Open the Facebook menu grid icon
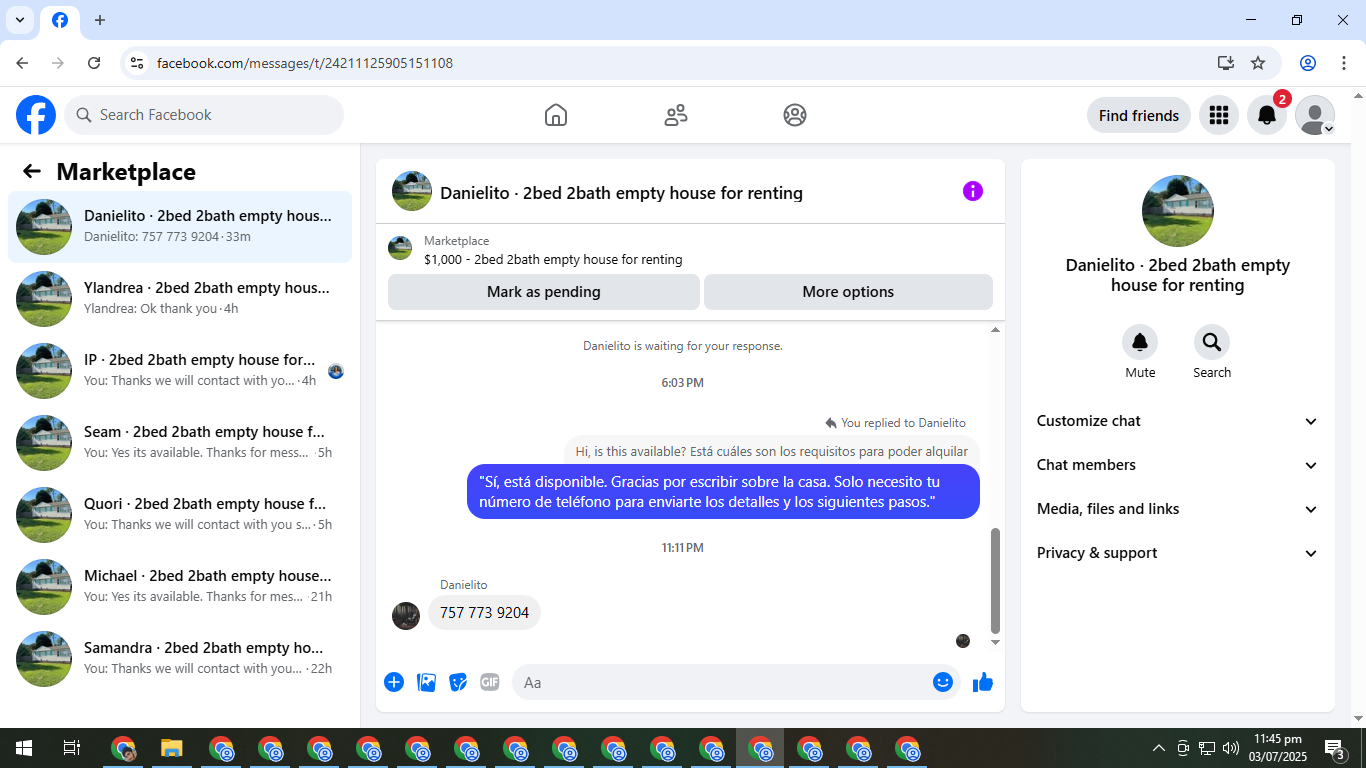 pos(1218,115)
